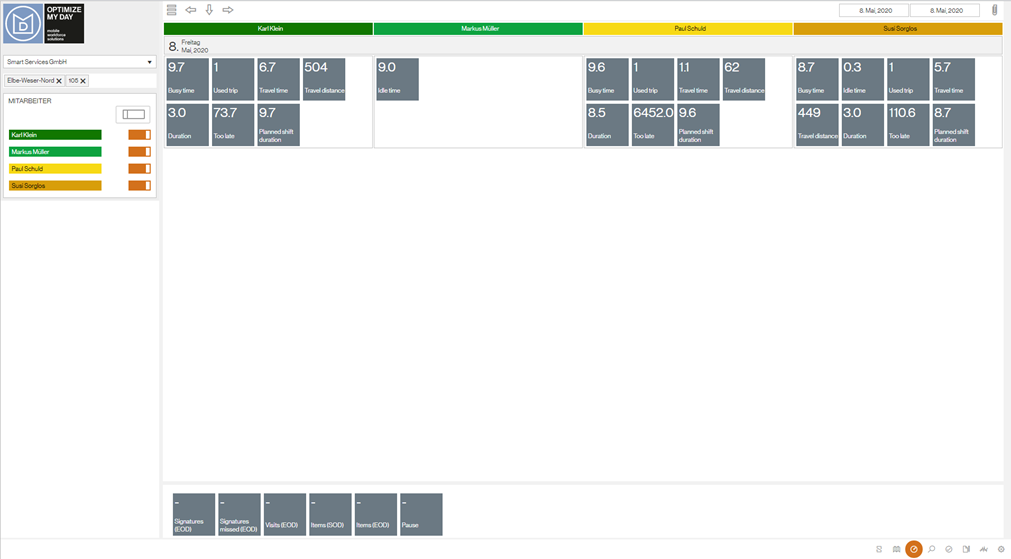Click the down arrow icon in toolbar
The height and width of the screenshot is (559, 1011).
click(209, 10)
